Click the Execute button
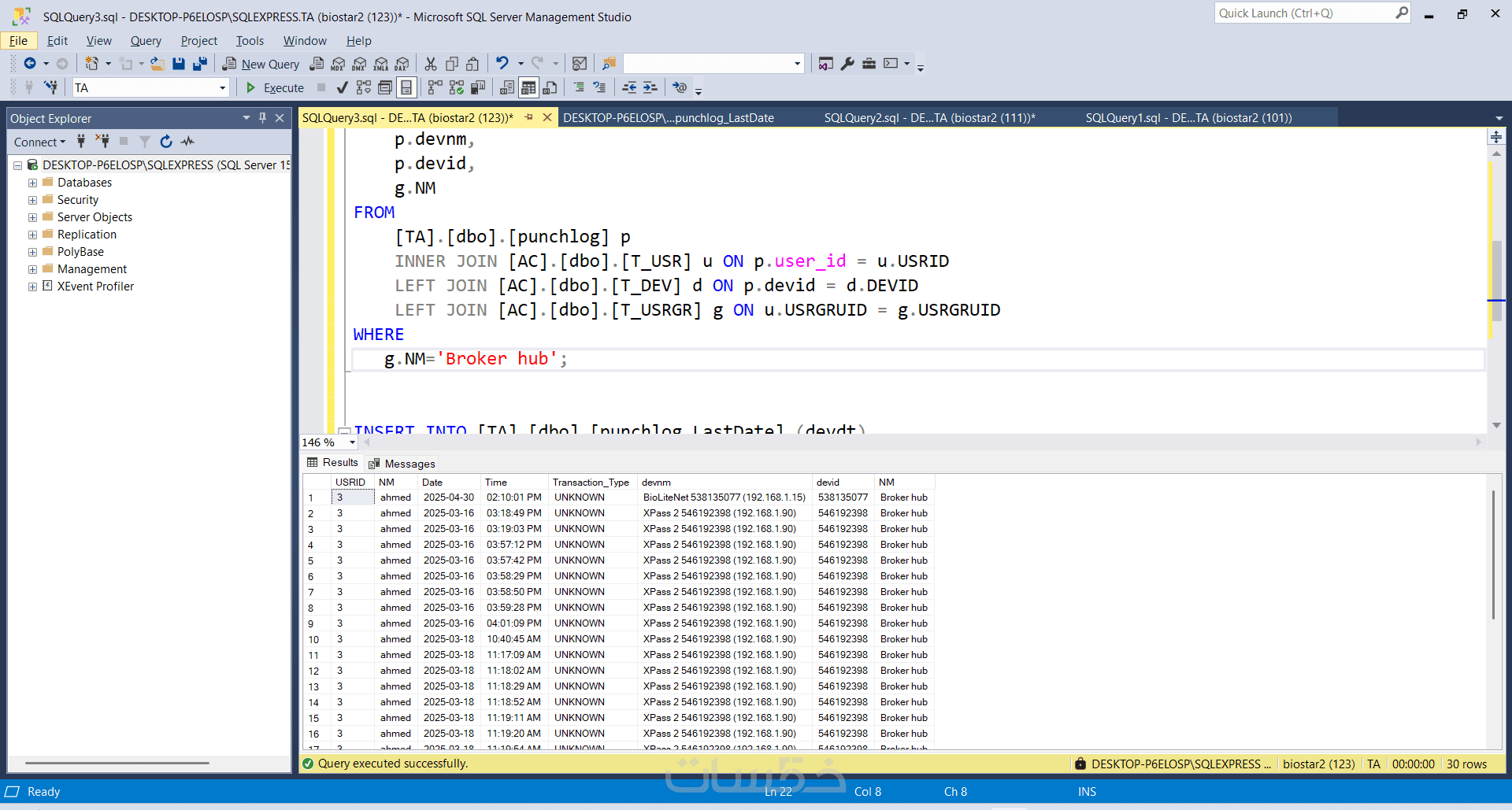This screenshot has height=810, width=1512. pos(275,87)
